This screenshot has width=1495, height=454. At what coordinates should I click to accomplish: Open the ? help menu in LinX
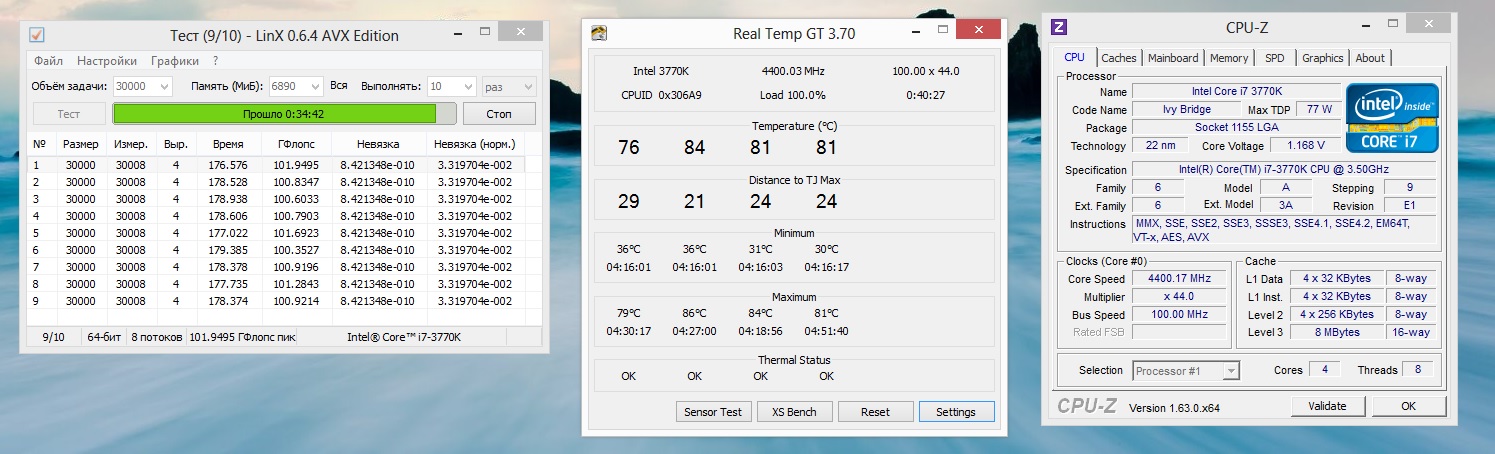(215, 61)
